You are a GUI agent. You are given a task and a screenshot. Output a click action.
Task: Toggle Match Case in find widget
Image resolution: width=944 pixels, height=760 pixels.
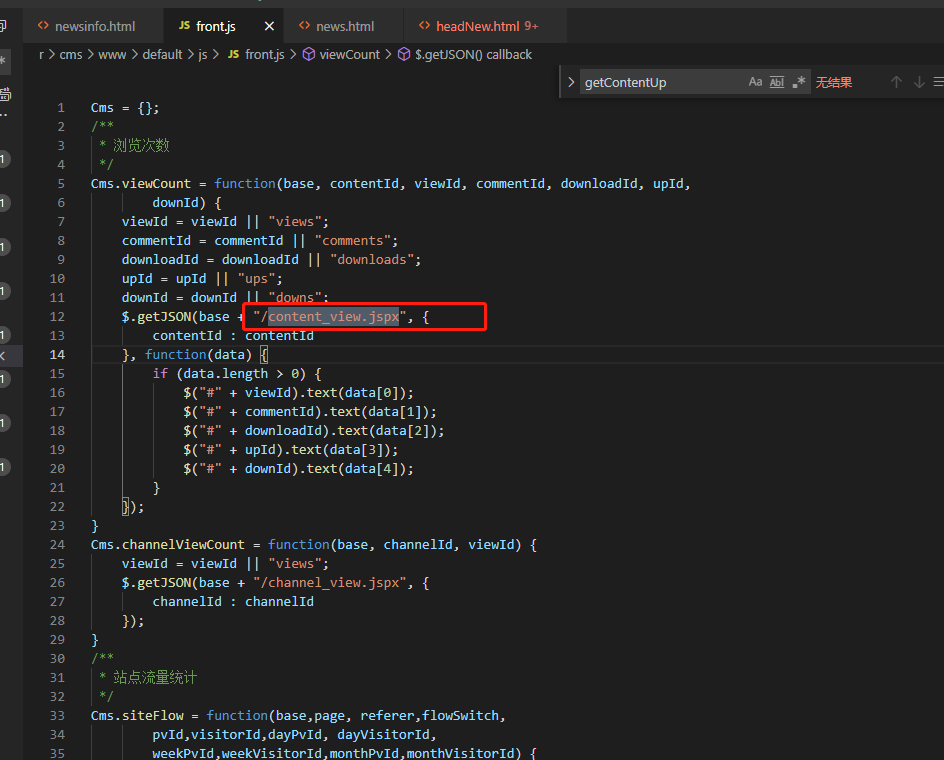coord(755,82)
